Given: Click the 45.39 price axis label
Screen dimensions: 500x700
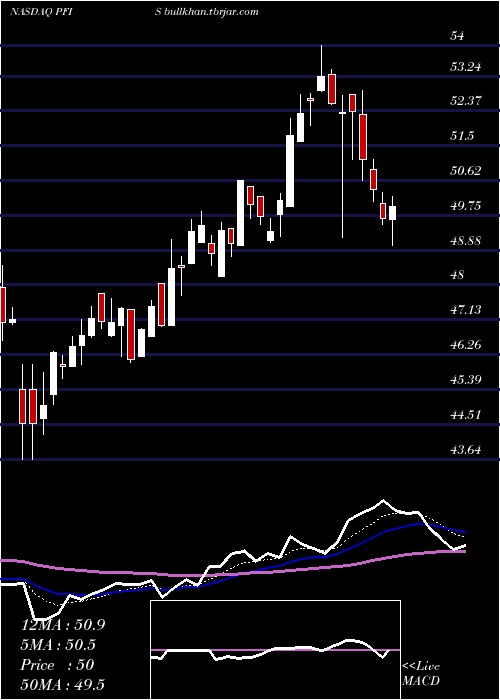Looking at the screenshot, I should click(466, 380).
